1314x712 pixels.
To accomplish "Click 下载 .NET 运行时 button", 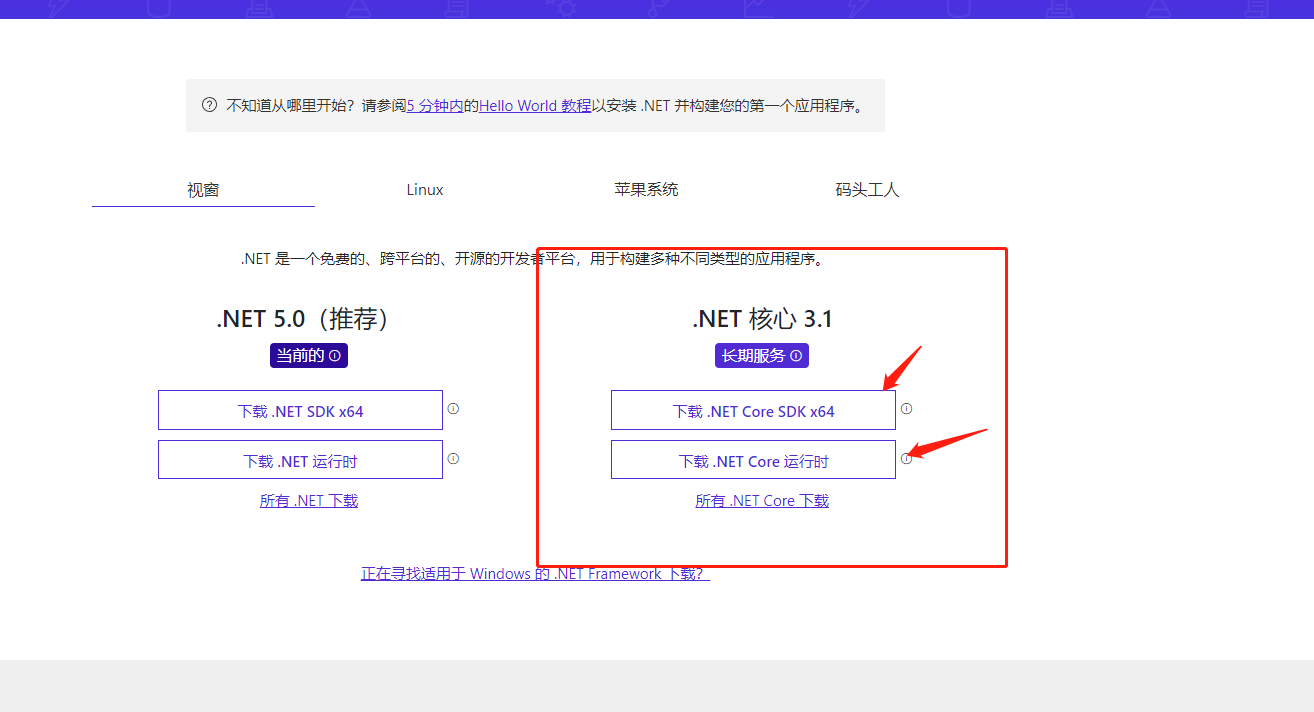I will tap(300, 460).
